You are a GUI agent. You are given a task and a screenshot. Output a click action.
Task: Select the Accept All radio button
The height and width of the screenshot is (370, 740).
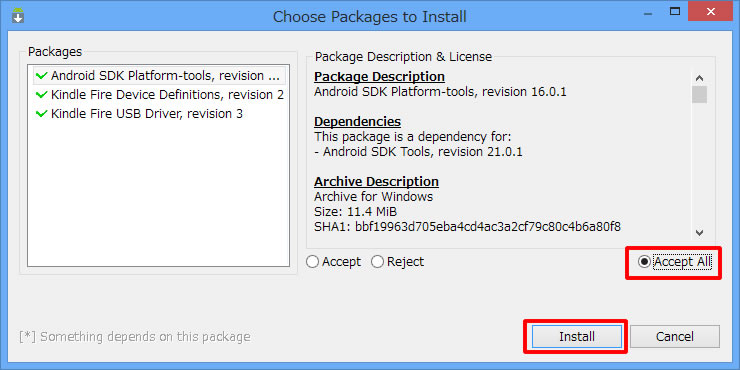pos(675,262)
